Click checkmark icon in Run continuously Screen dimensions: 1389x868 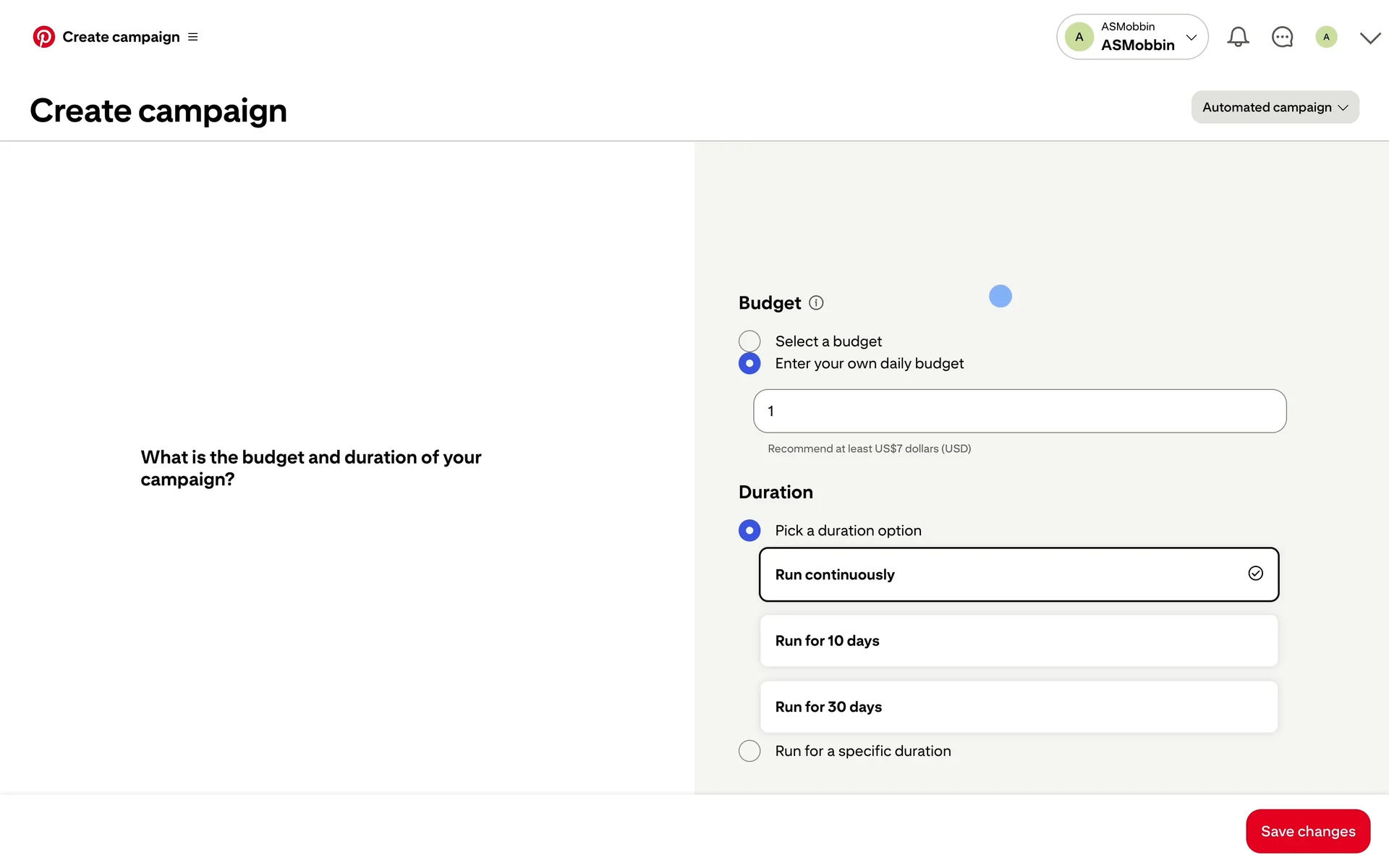click(x=1255, y=574)
